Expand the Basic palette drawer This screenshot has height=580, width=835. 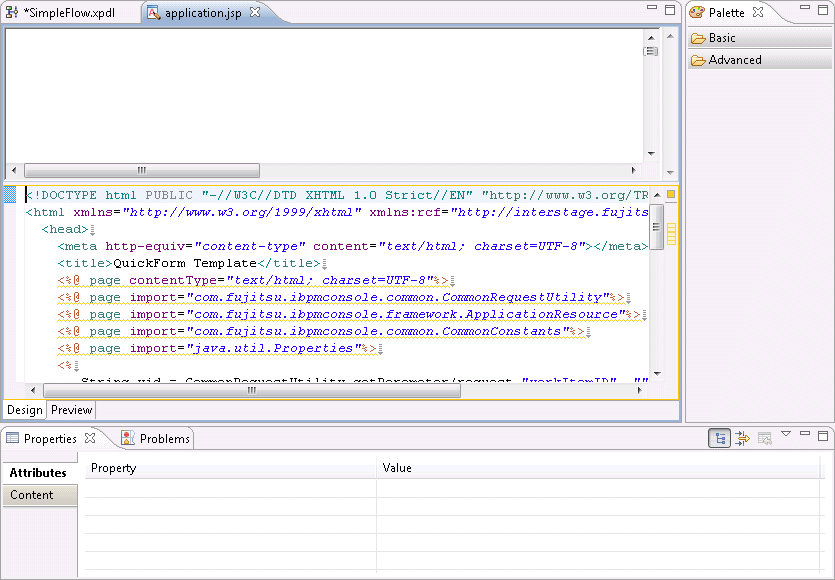tap(759, 38)
